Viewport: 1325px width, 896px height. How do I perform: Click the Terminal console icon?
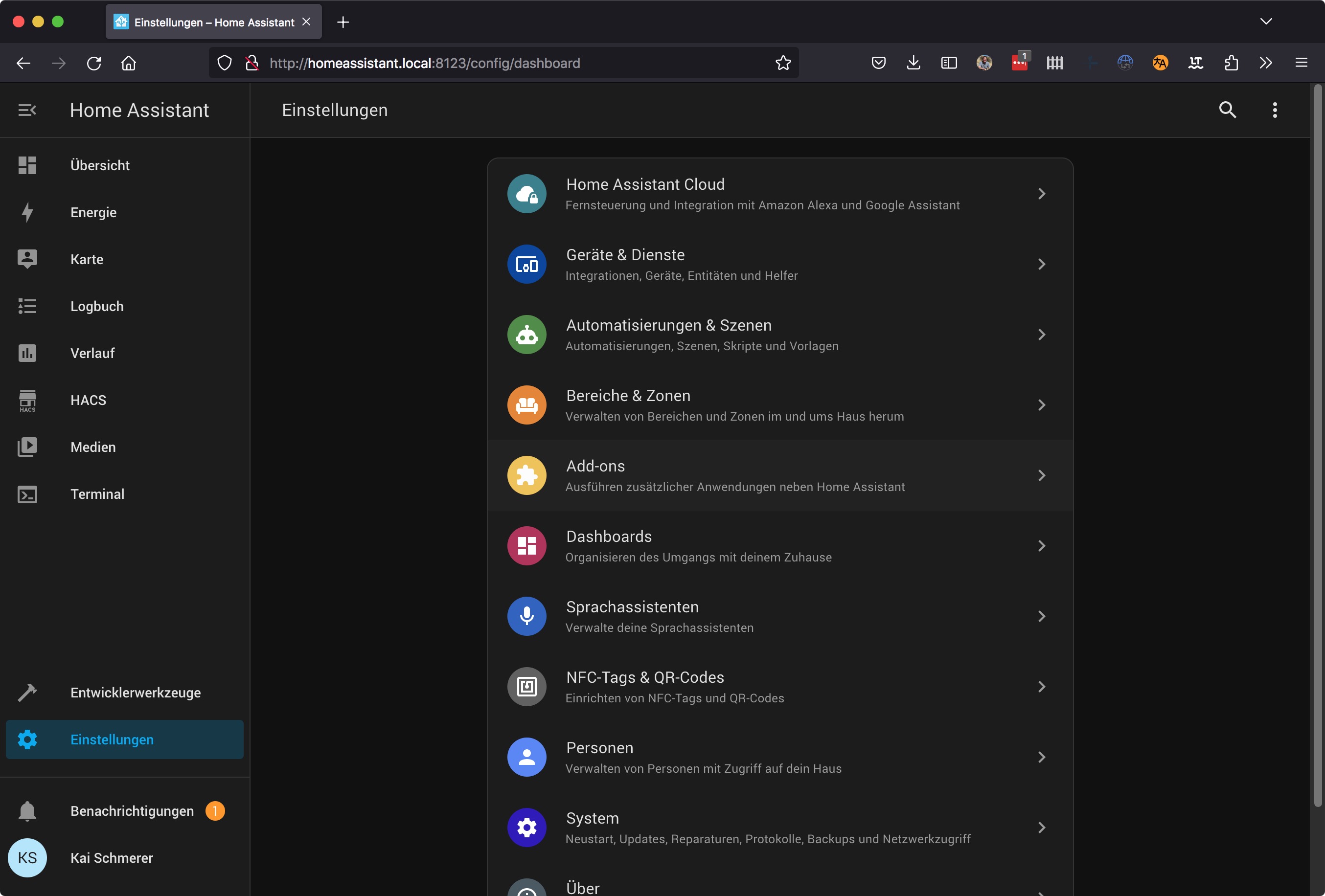pyautogui.click(x=27, y=494)
